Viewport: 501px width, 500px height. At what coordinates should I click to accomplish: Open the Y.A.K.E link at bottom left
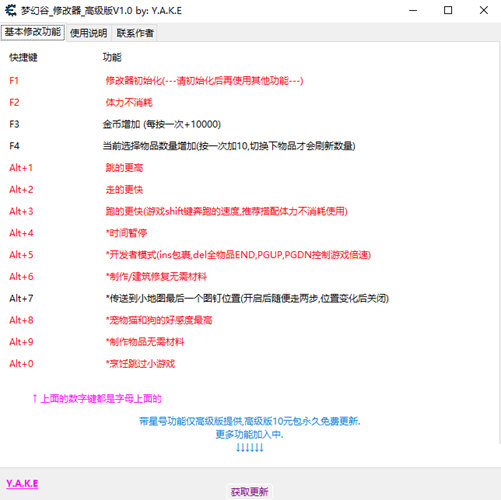(22, 483)
